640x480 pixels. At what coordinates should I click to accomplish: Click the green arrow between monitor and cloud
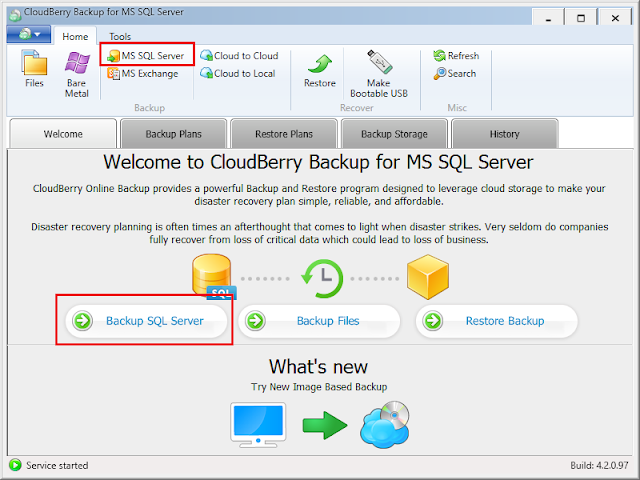[325, 425]
